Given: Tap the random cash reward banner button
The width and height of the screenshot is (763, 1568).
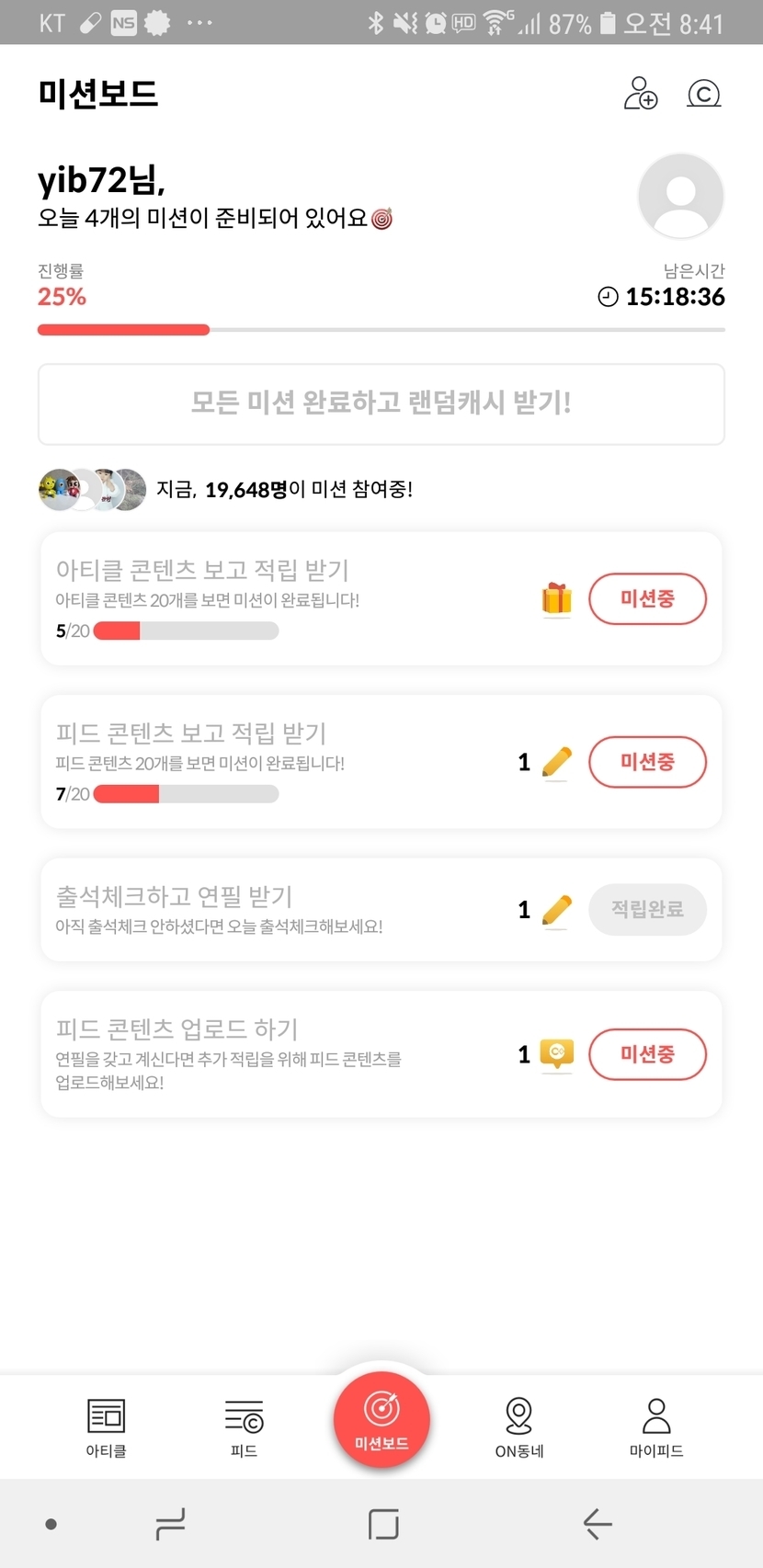Looking at the screenshot, I should pos(381,403).
